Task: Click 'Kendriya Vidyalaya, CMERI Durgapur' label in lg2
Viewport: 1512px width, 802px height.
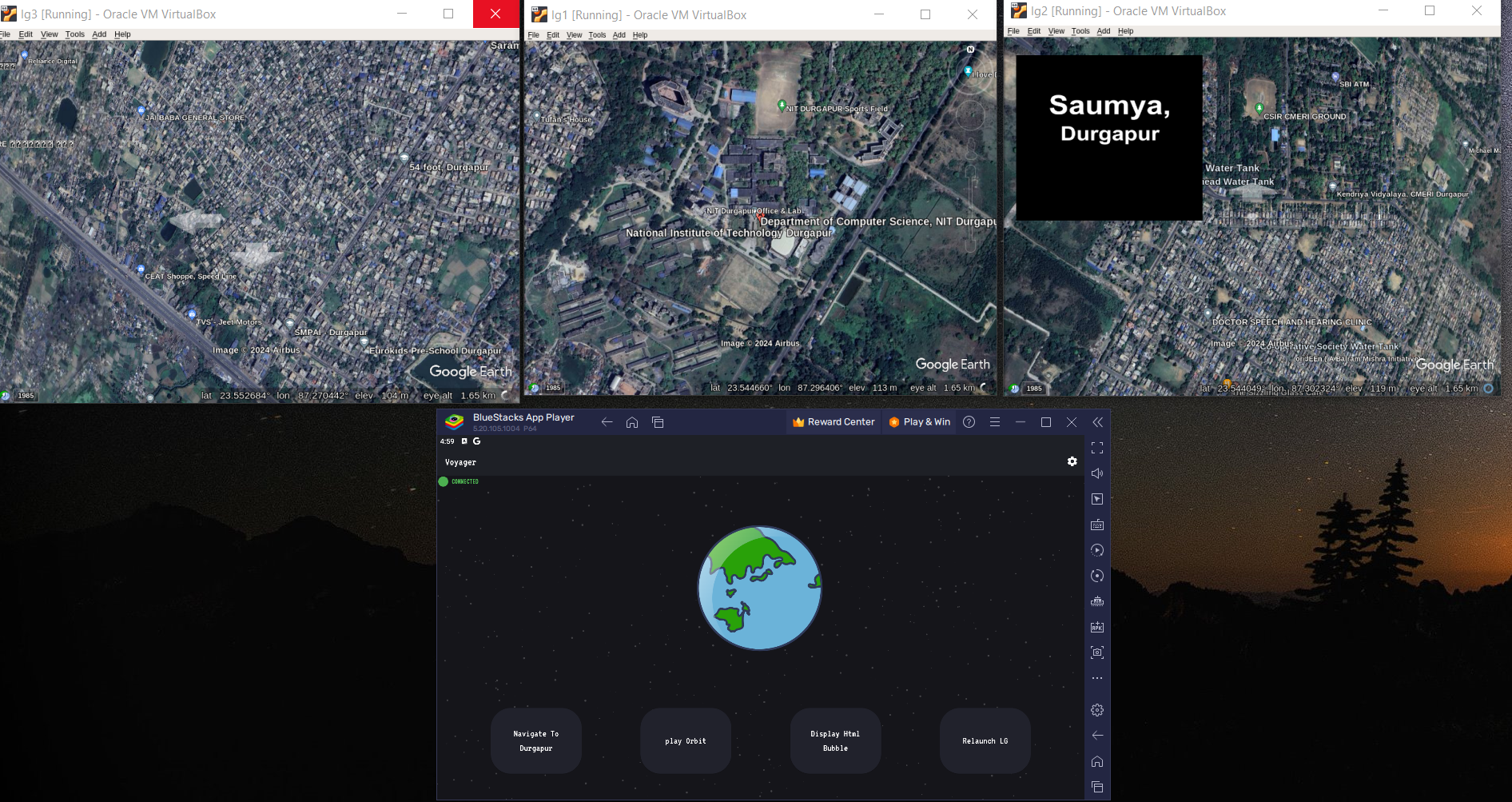Action: tap(1403, 194)
